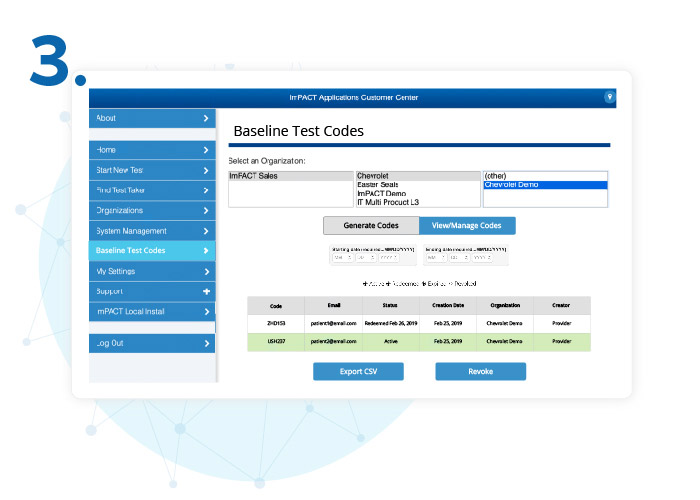Open ending date year field
The image size is (700, 500).
coord(482,258)
